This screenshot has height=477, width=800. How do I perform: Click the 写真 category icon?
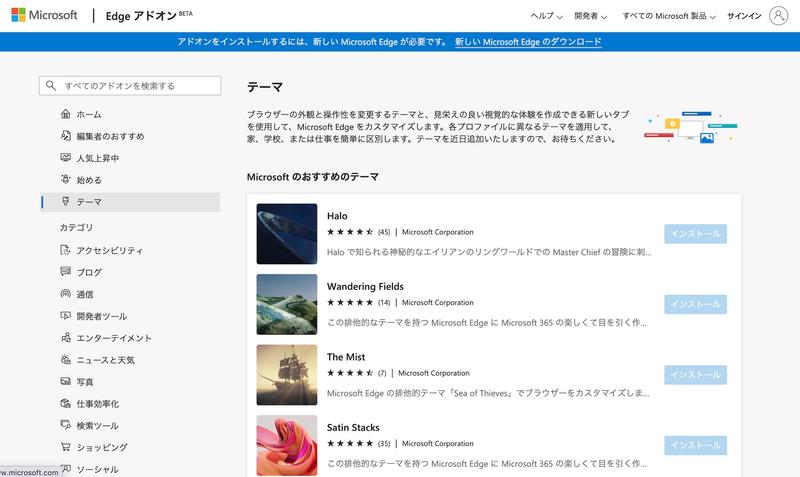(x=65, y=382)
